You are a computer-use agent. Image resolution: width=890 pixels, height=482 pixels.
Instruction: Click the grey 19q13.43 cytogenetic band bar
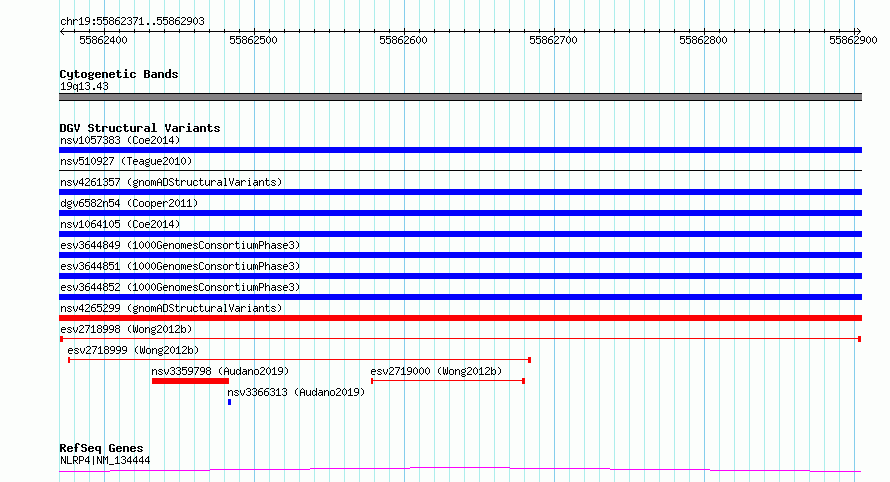pyautogui.click(x=460, y=97)
